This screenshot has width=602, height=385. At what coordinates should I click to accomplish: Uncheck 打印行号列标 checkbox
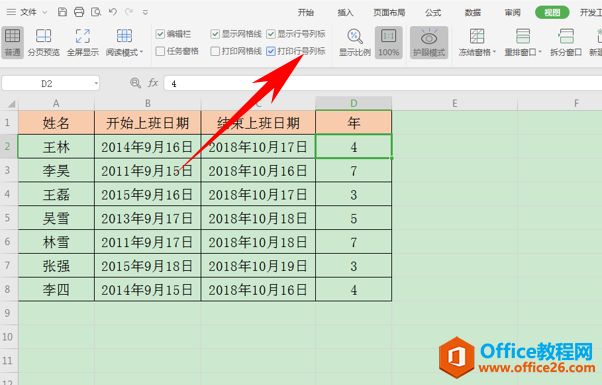[271, 51]
